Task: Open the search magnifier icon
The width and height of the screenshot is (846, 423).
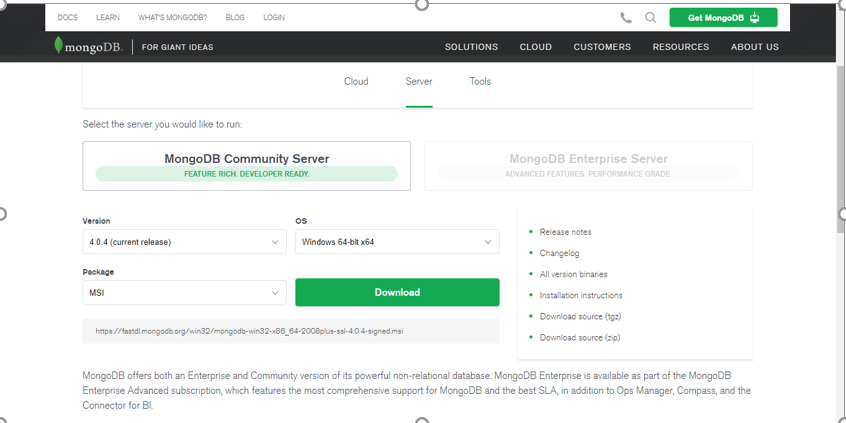Action: coord(651,18)
